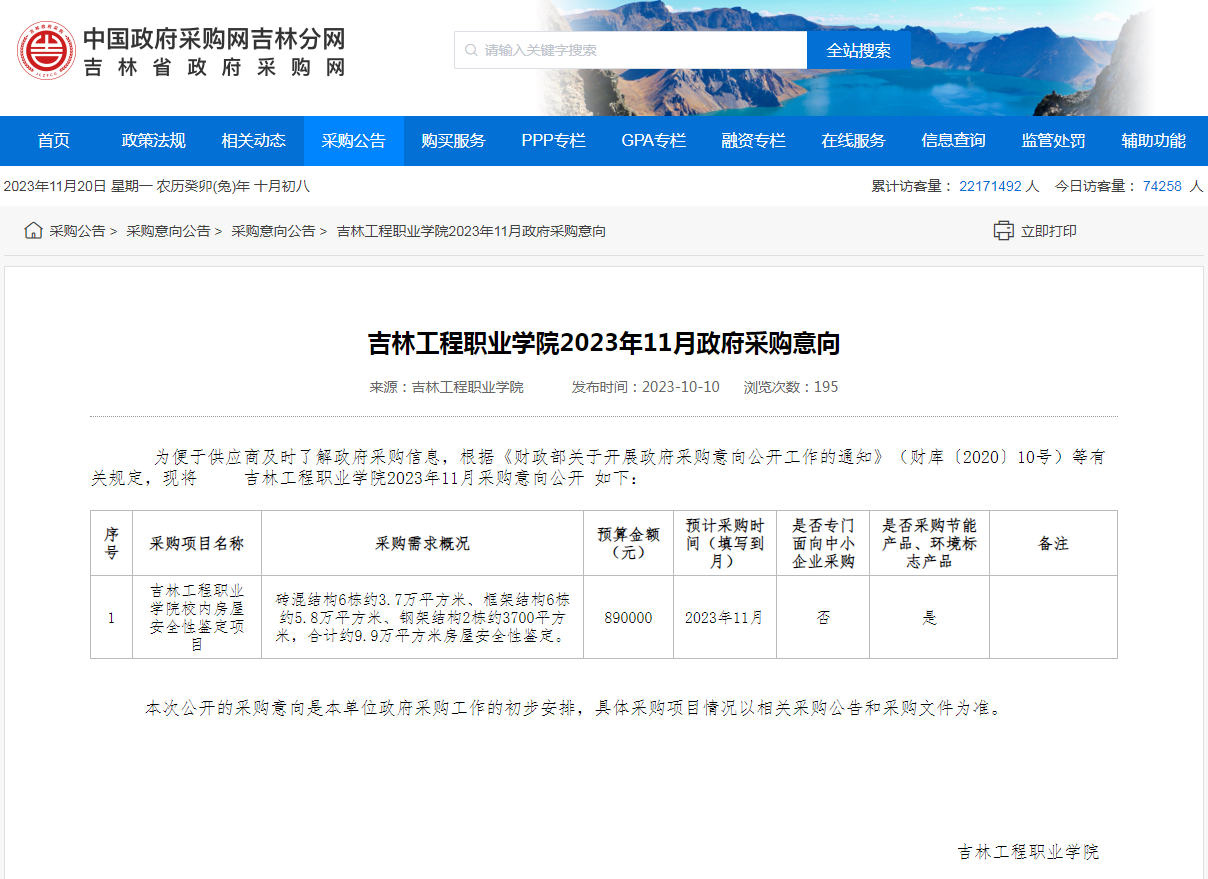Click the 是否采购节能产品 column header
This screenshot has width=1208, height=879.
click(x=929, y=543)
